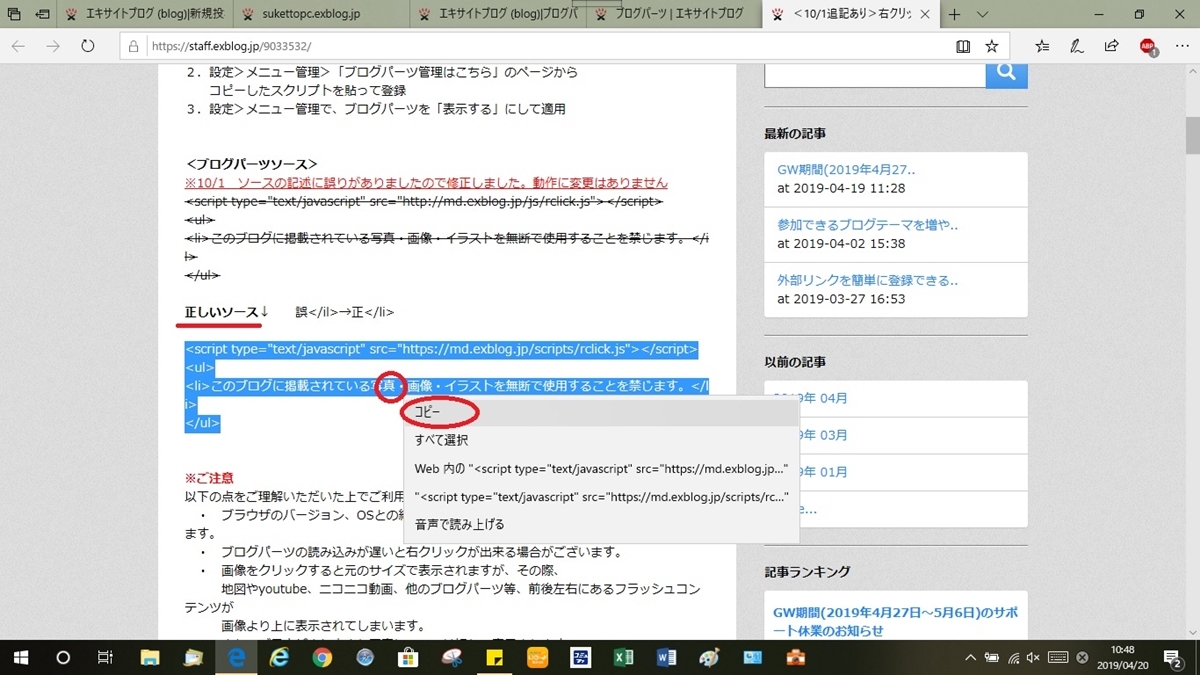
Task: Switch to エキサイトブログ 新規投稿 tab
Action: coord(147,14)
